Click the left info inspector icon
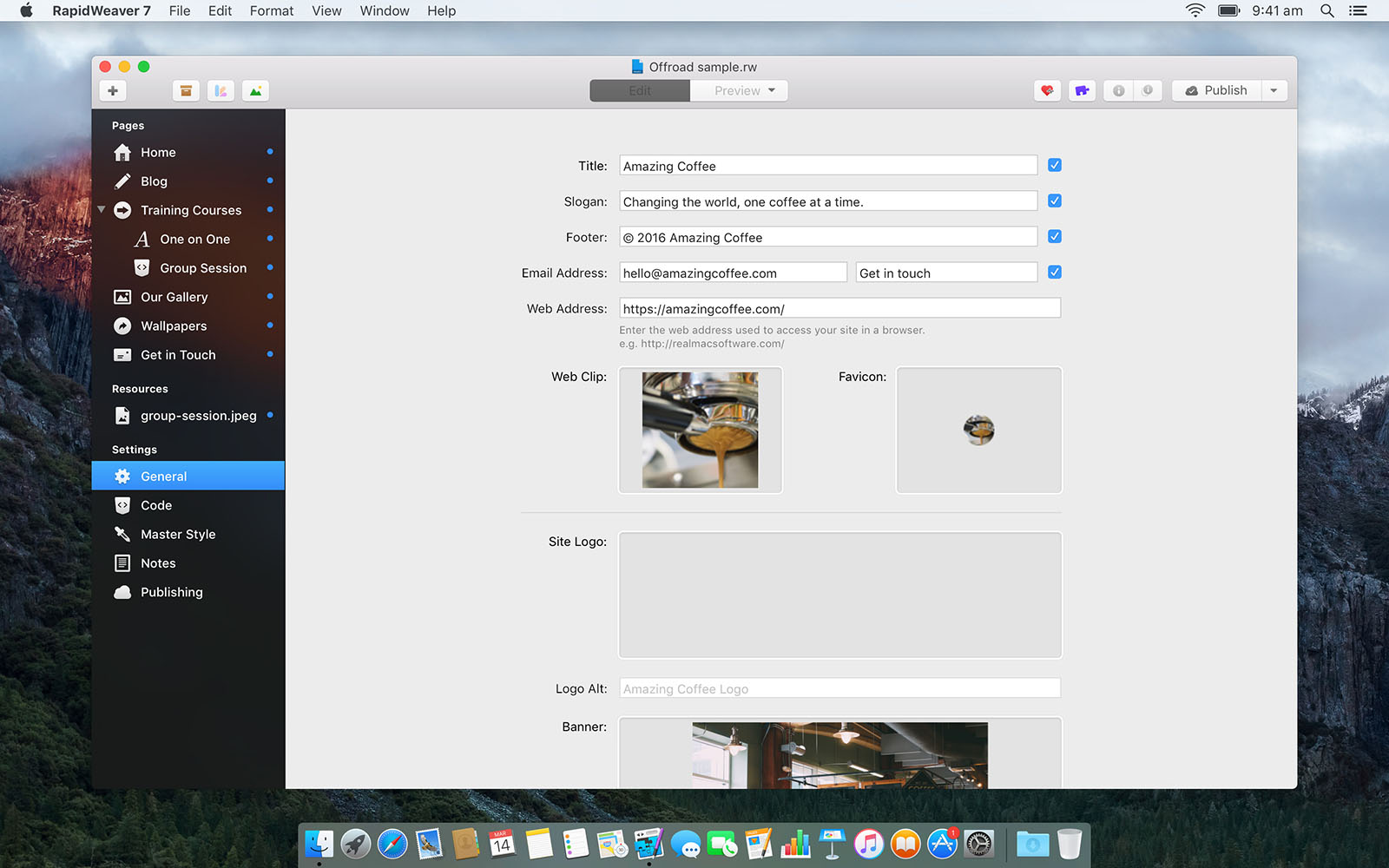 click(x=1118, y=90)
